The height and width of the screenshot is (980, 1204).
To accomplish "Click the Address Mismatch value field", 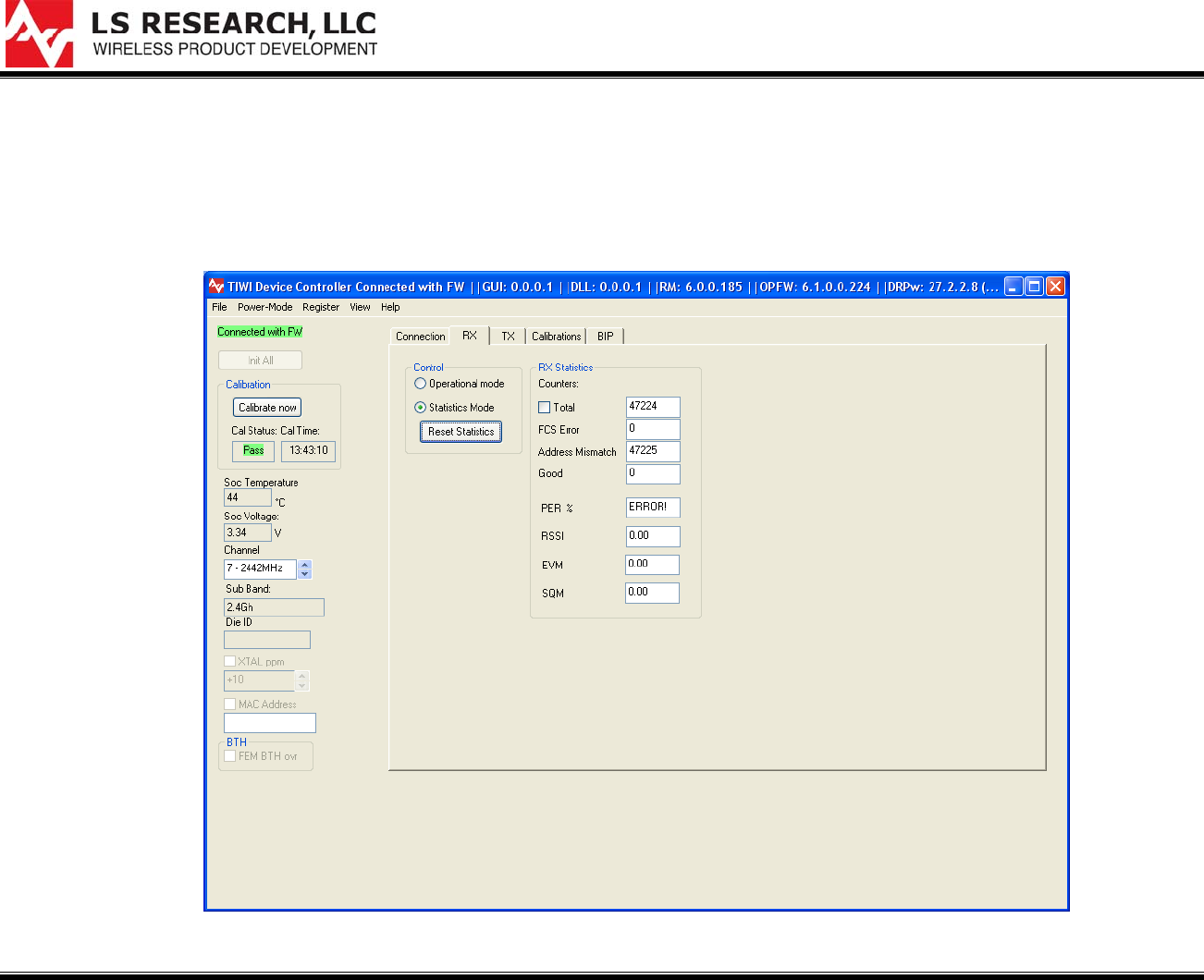I will (653, 451).
